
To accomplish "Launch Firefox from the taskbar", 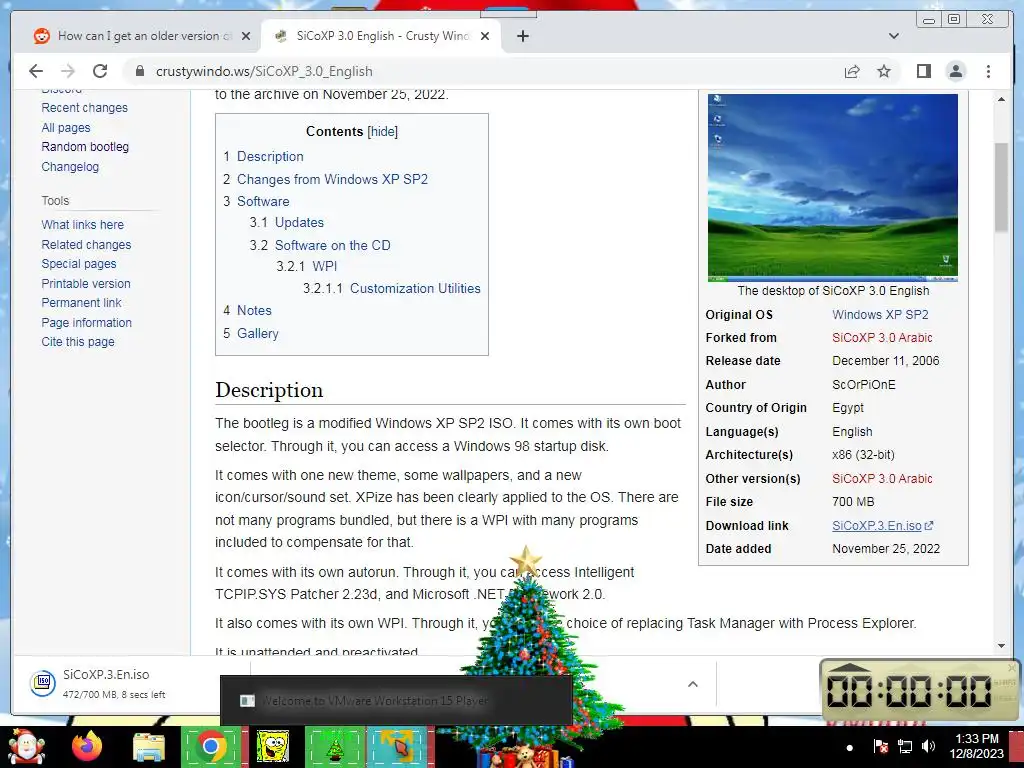I will click(x=87, y=746).
